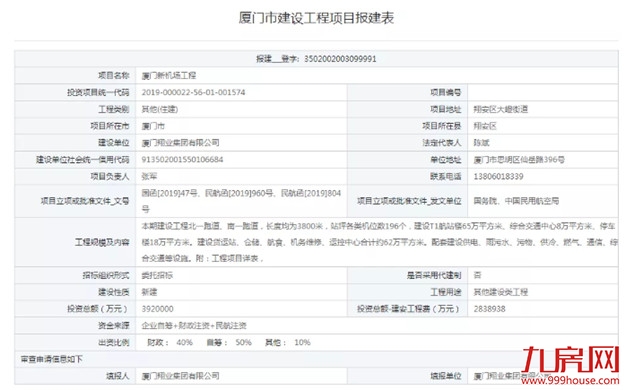Screen dimensions: 625x390
Task: Select the value '否' for 代建制
Action: tap(477, 276)
